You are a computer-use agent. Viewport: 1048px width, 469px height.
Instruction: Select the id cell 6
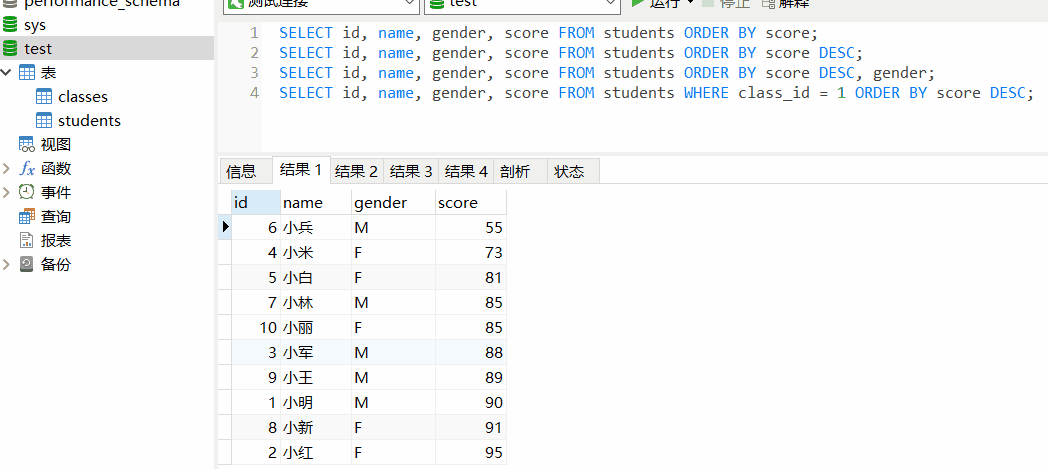click(256, 228)
